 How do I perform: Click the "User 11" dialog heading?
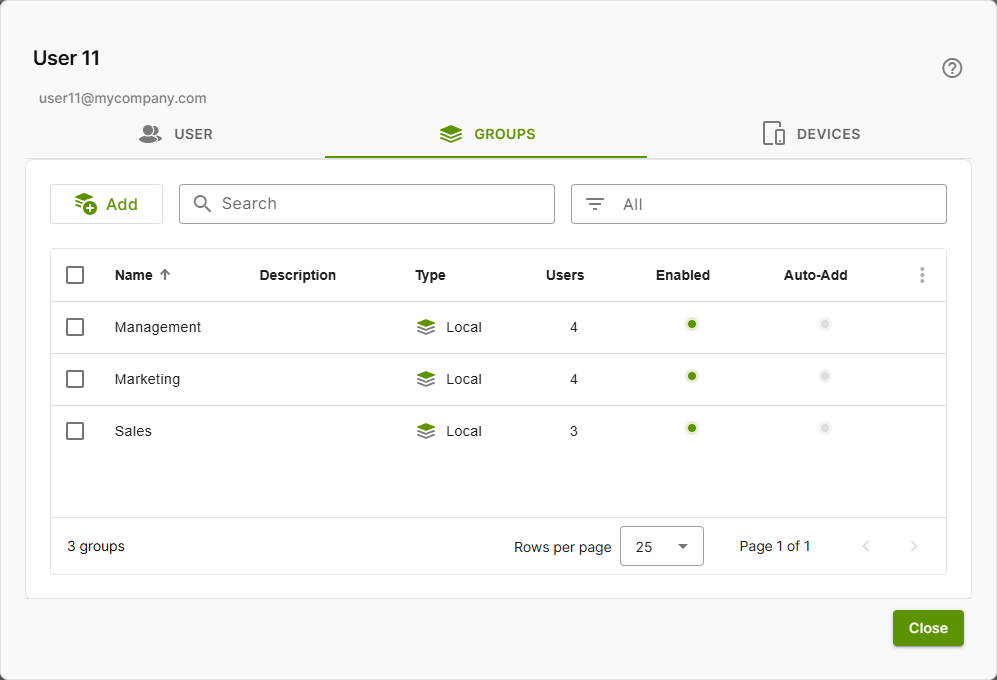pyautogui.click(x=66, y=58)
